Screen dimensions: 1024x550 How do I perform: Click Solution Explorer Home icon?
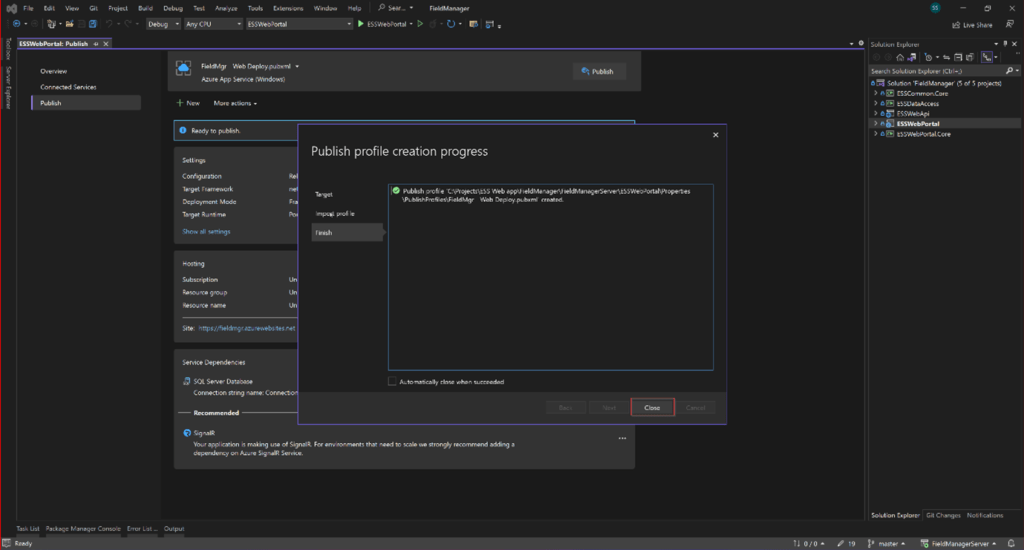[900, 57]
